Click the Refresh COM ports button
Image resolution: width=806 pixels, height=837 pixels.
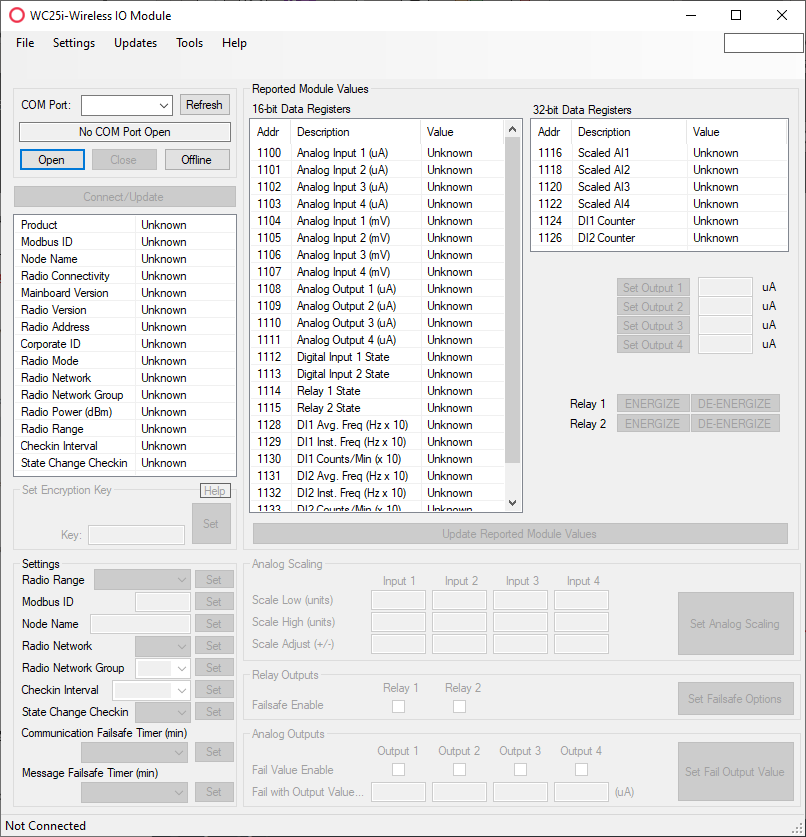tap(204, 105)
